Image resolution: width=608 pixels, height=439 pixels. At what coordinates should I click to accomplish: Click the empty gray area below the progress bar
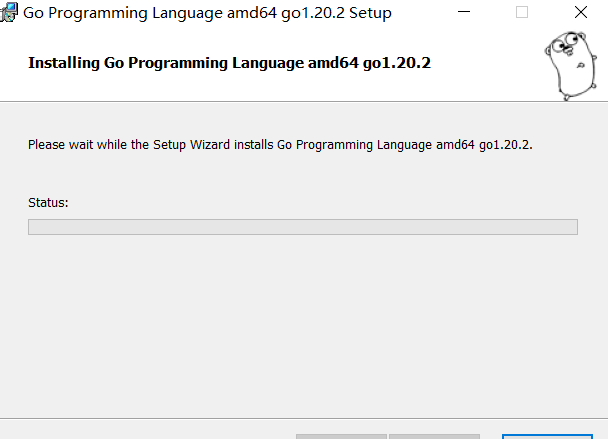tap(302, 320)
